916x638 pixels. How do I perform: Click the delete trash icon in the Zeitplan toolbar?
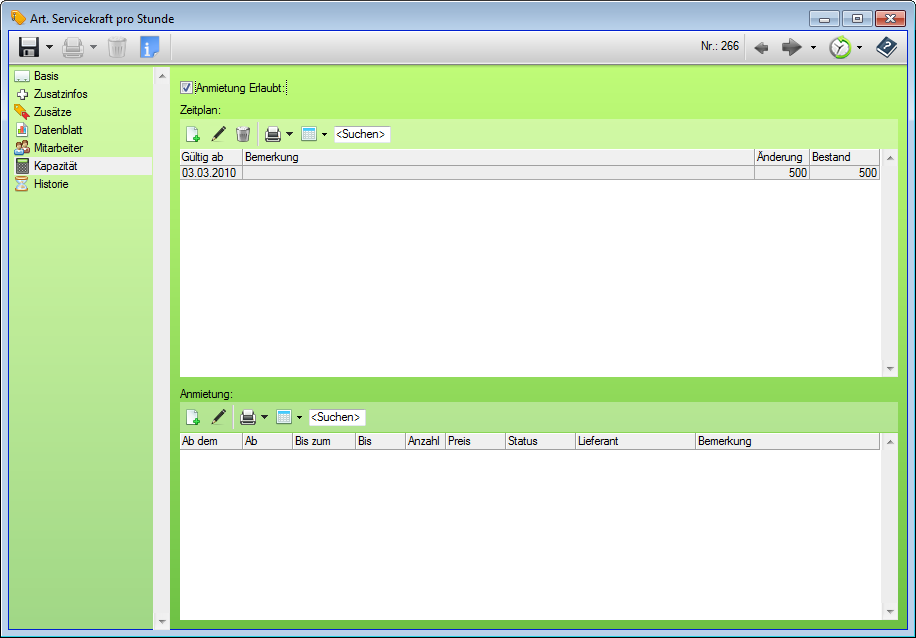tap(243, 134)
